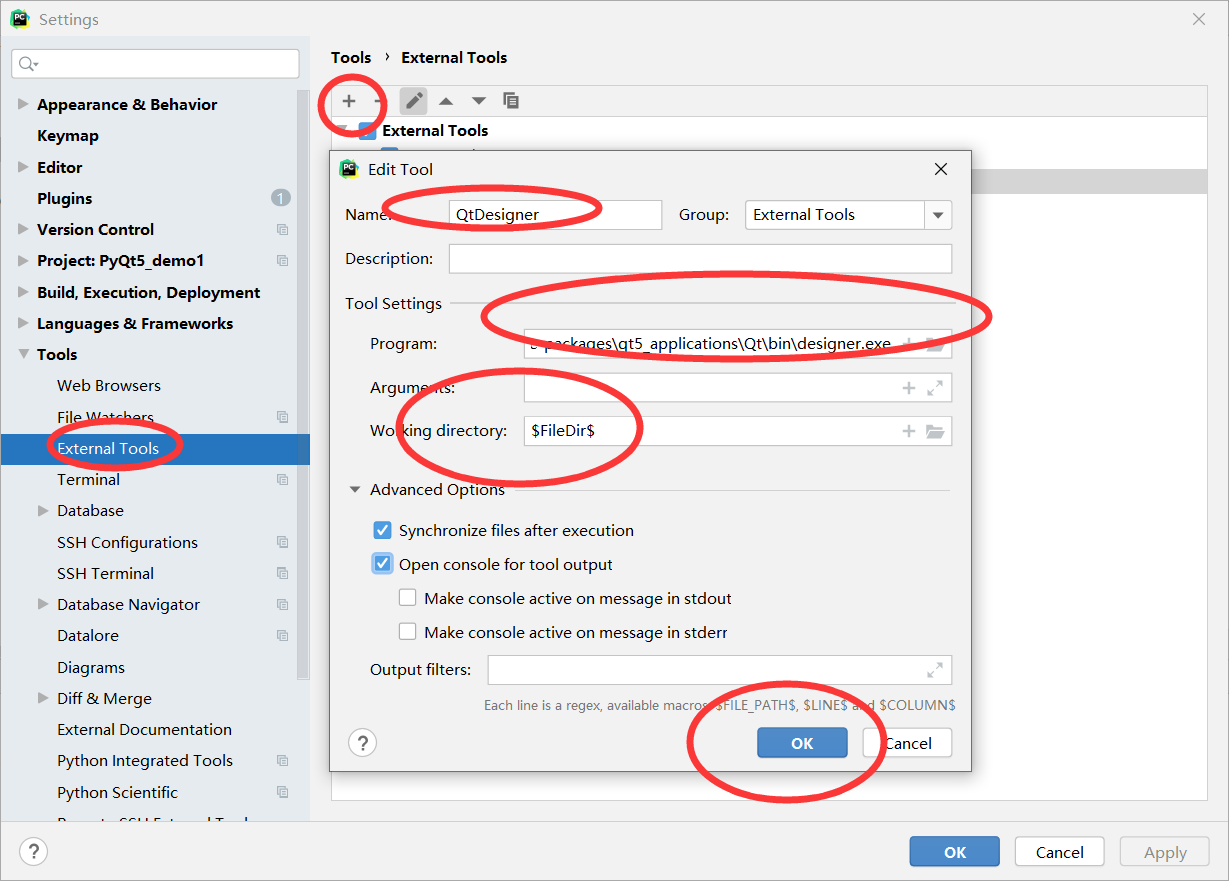Toggle Open console for tool output

point(382,564)
